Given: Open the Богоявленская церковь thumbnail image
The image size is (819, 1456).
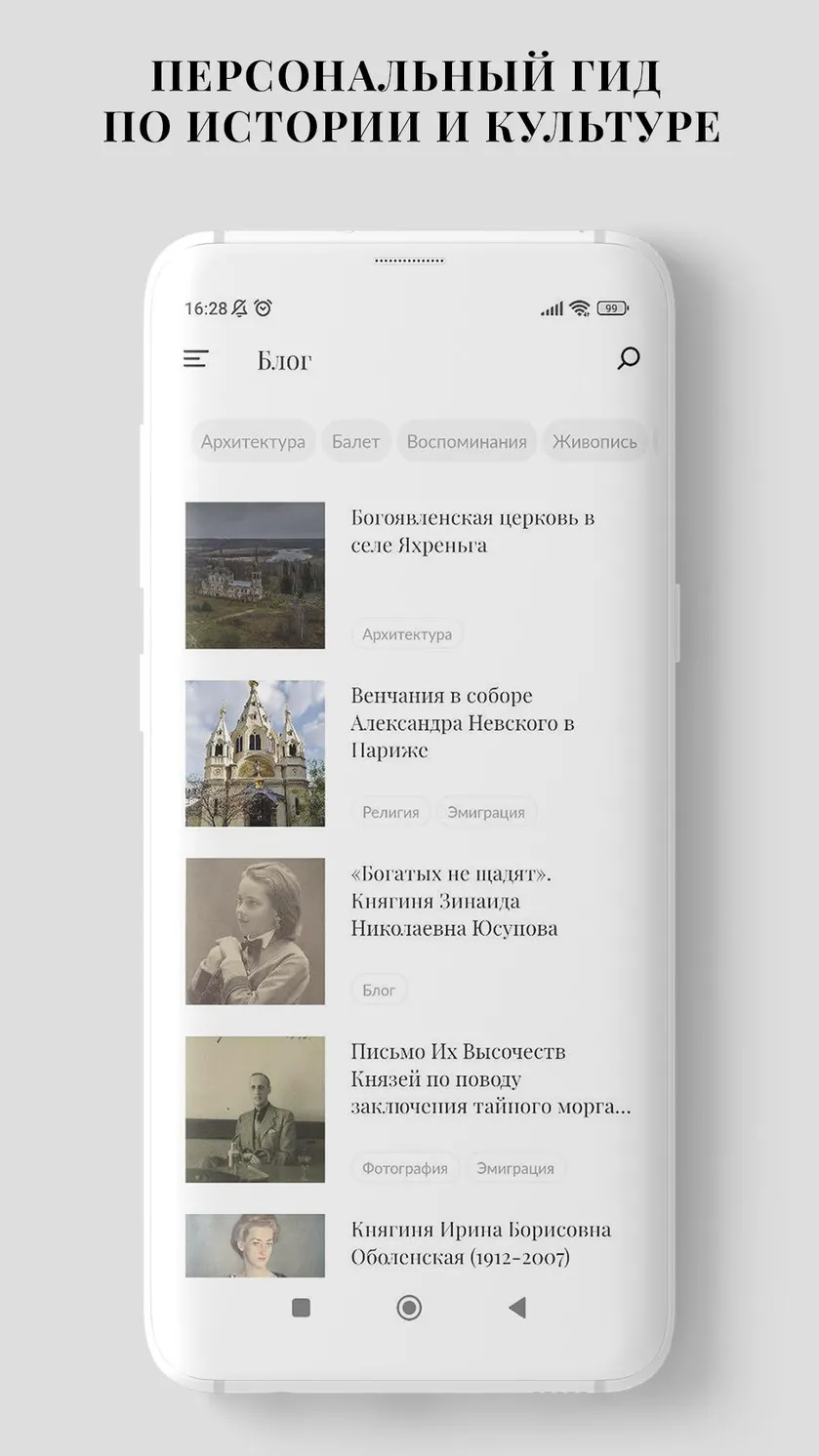Looking at the screenshot, I should pos(255,575).
